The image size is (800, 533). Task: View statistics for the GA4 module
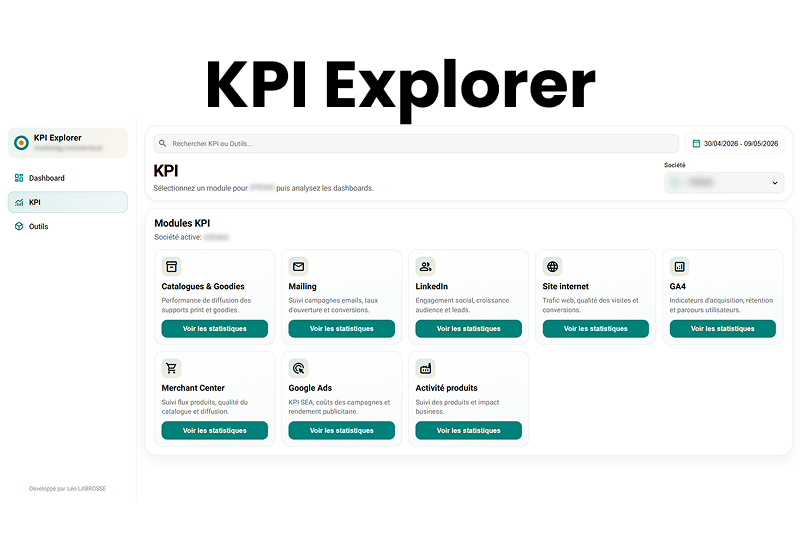[723, 329]
